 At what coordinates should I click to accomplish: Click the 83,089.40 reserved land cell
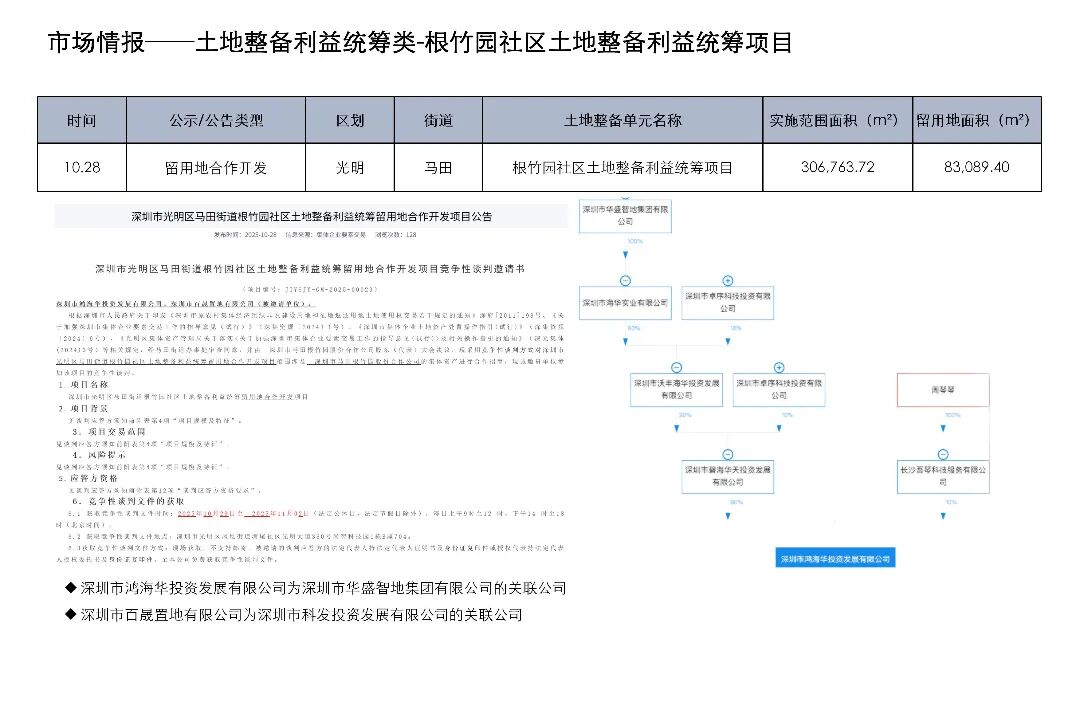[x=976, y=167]
